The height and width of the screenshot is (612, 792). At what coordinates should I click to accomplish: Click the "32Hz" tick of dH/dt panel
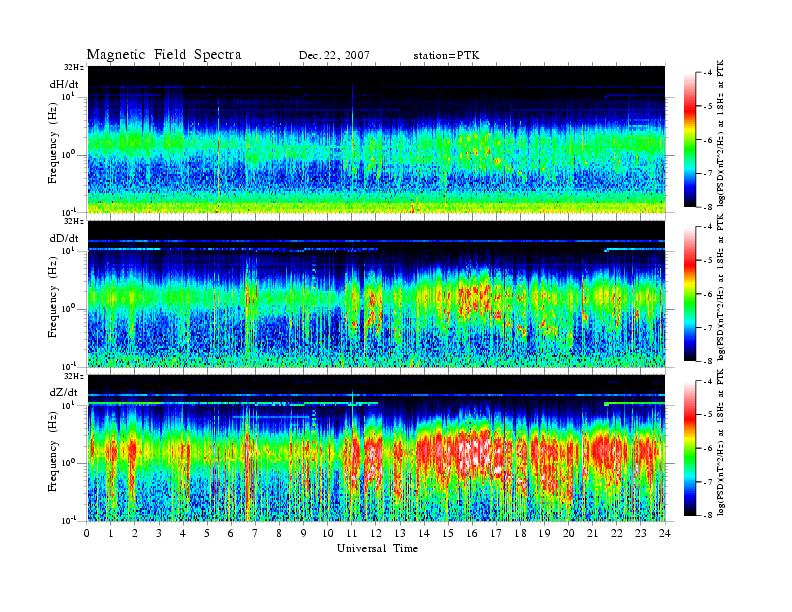click(x=74, y=67)
